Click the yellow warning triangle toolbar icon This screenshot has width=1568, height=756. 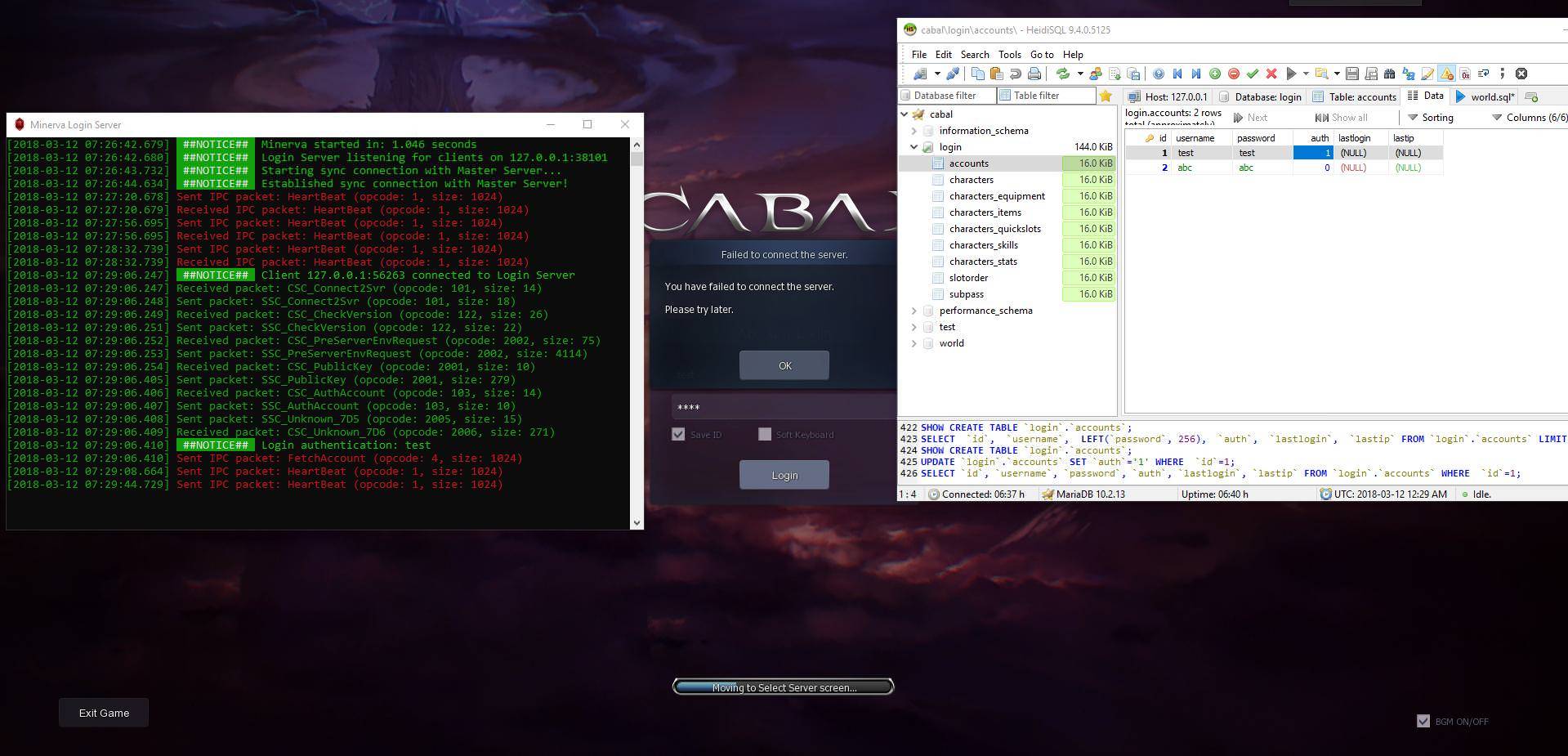[1446, 74]
